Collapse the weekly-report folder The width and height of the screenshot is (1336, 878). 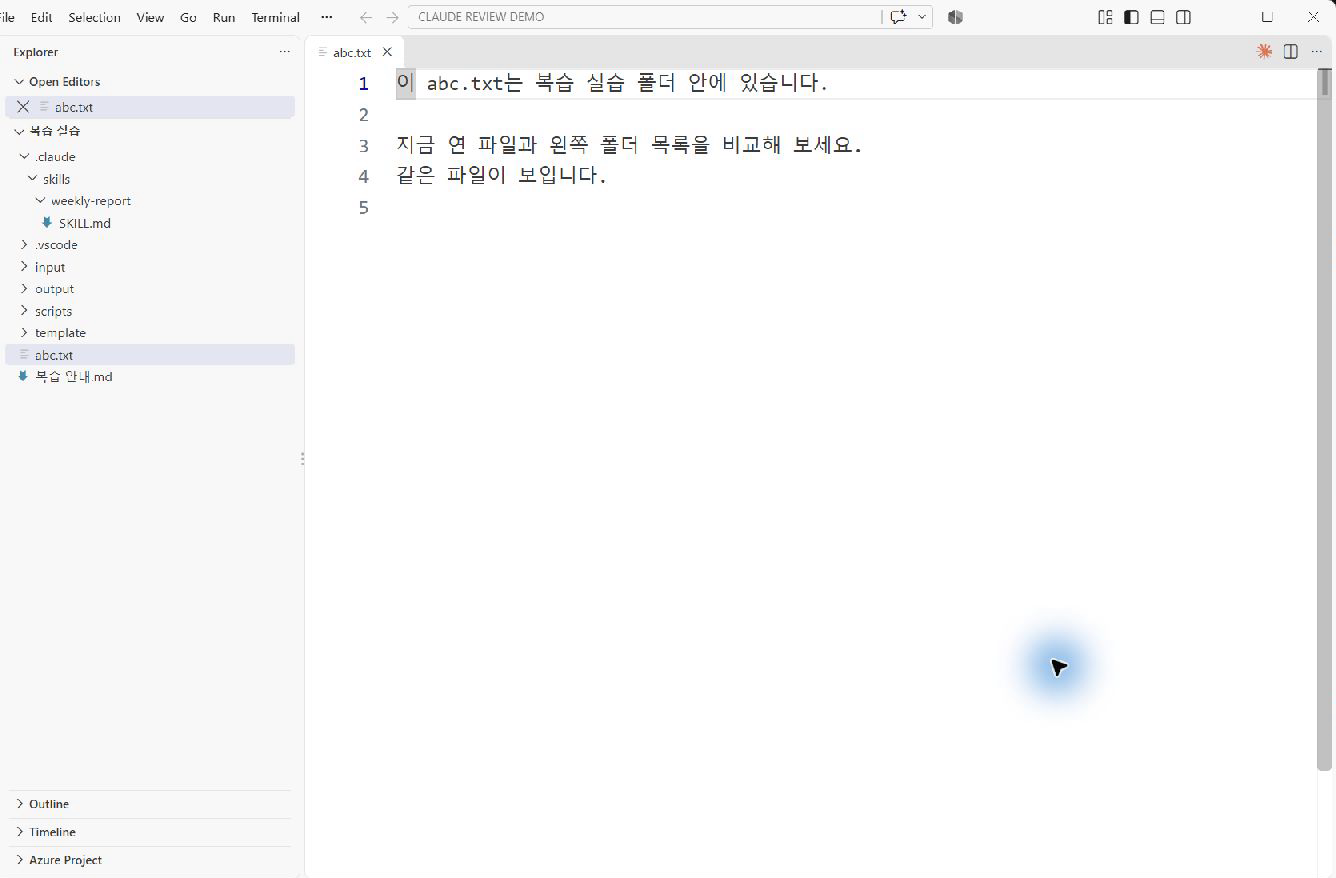tap(41, 201)
